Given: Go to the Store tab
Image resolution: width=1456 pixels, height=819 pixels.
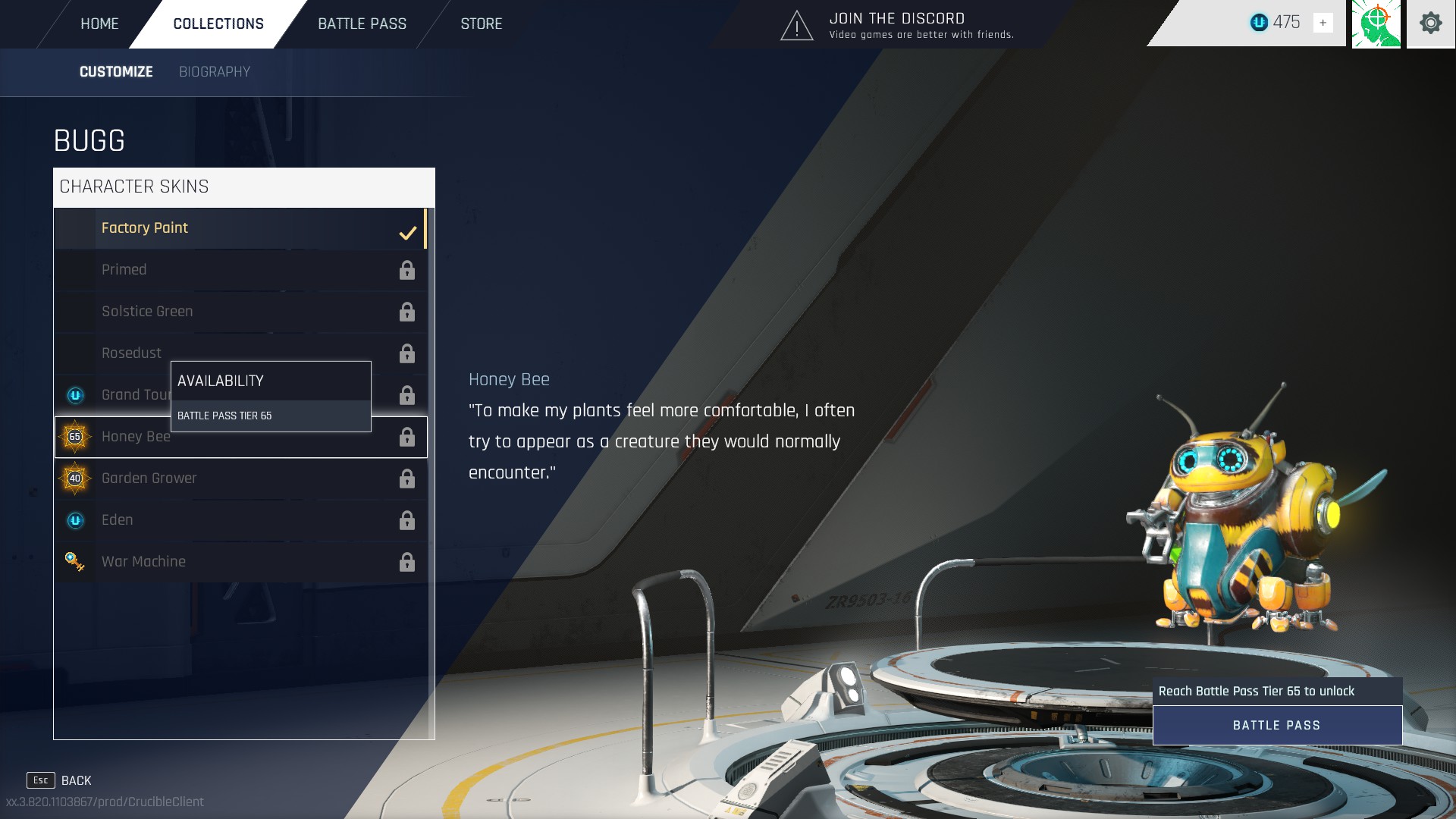Looking at the screenshot, I should click(481, 24).
